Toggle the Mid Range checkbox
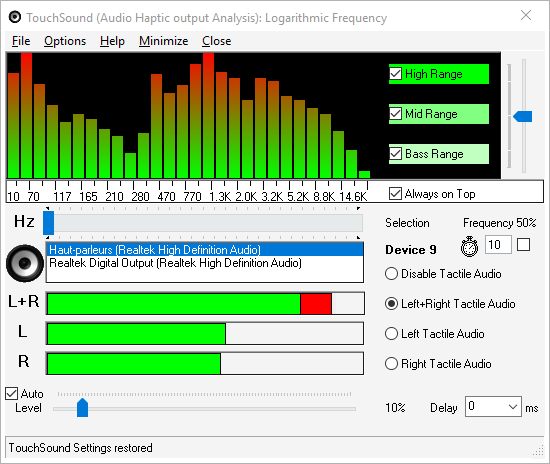This screenshot has width=550, height=464. [396, 114]
